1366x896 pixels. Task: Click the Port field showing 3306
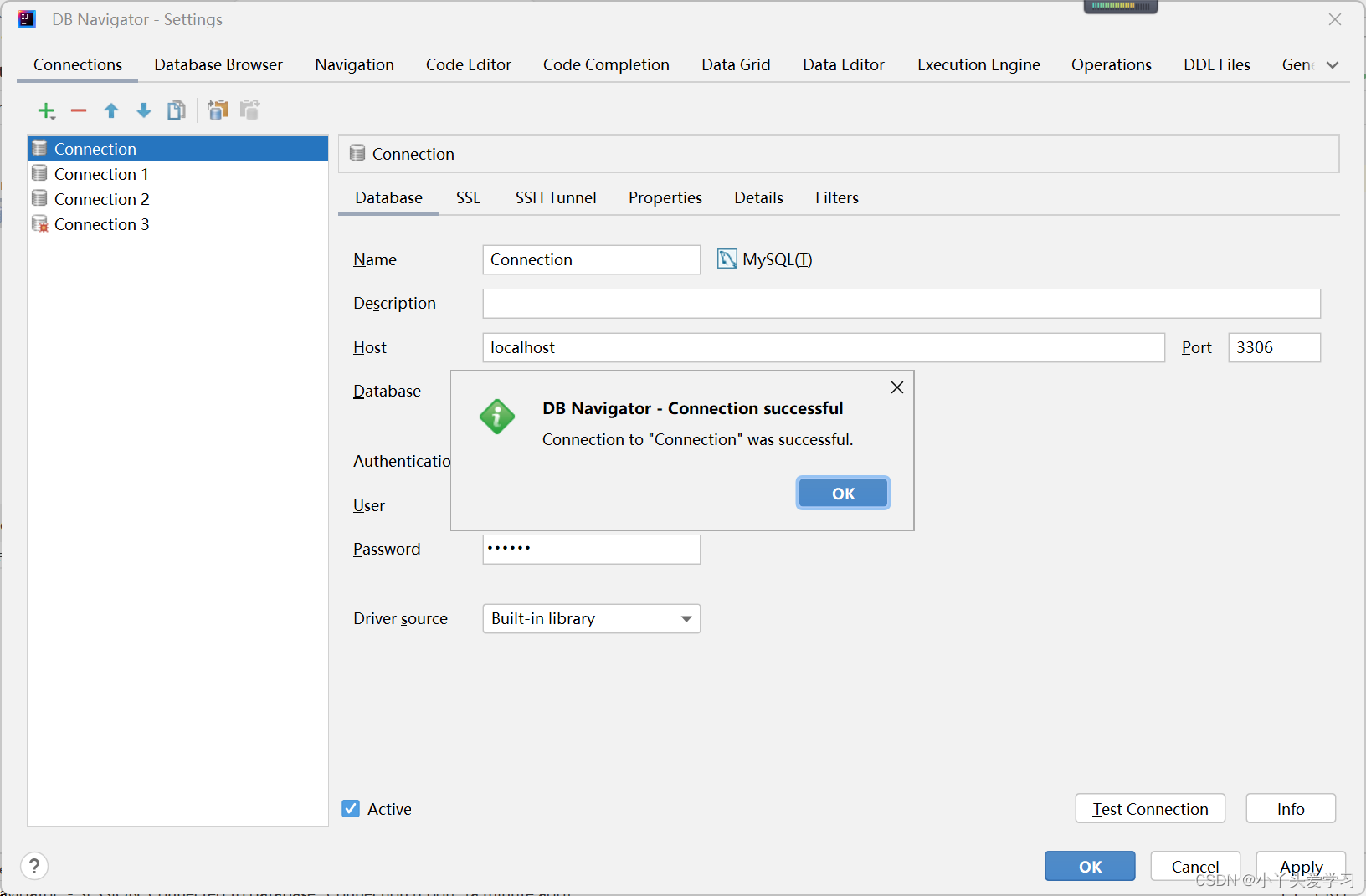(1274, 347)
